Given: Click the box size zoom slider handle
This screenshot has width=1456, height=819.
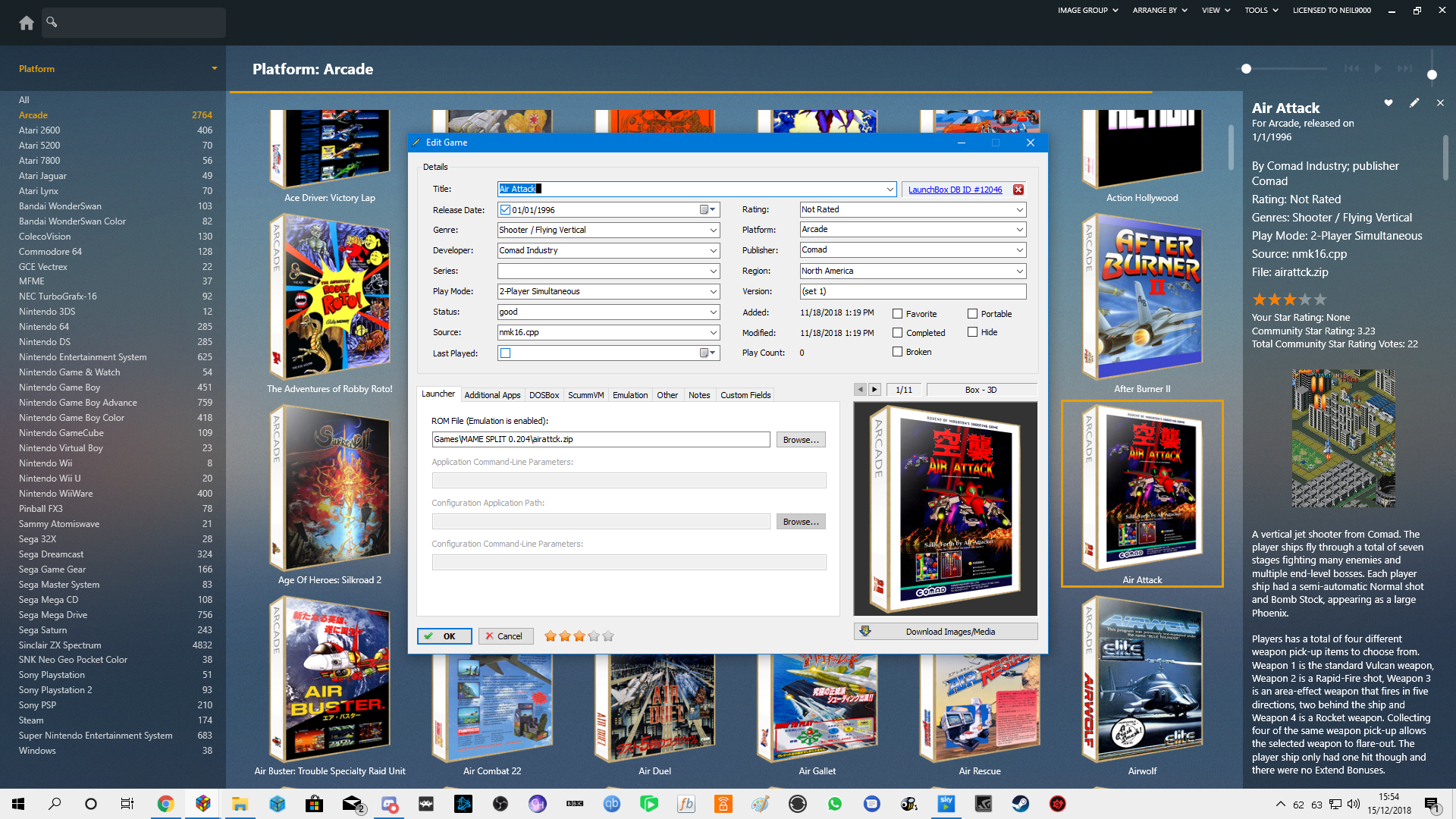Looking at the screenshot, I should pyautogui.click(x=1246, y=68).
